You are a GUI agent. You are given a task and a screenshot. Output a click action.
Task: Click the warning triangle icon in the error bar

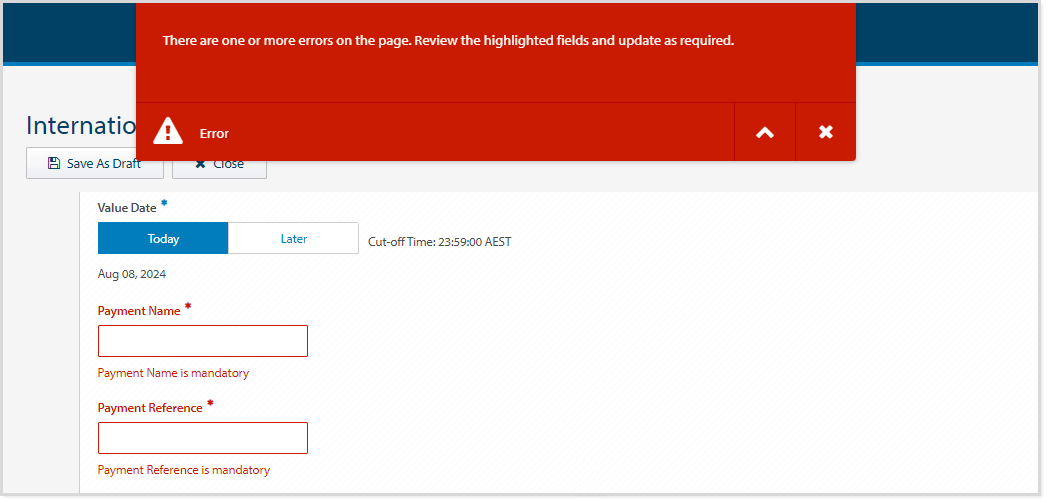point(168,131)
